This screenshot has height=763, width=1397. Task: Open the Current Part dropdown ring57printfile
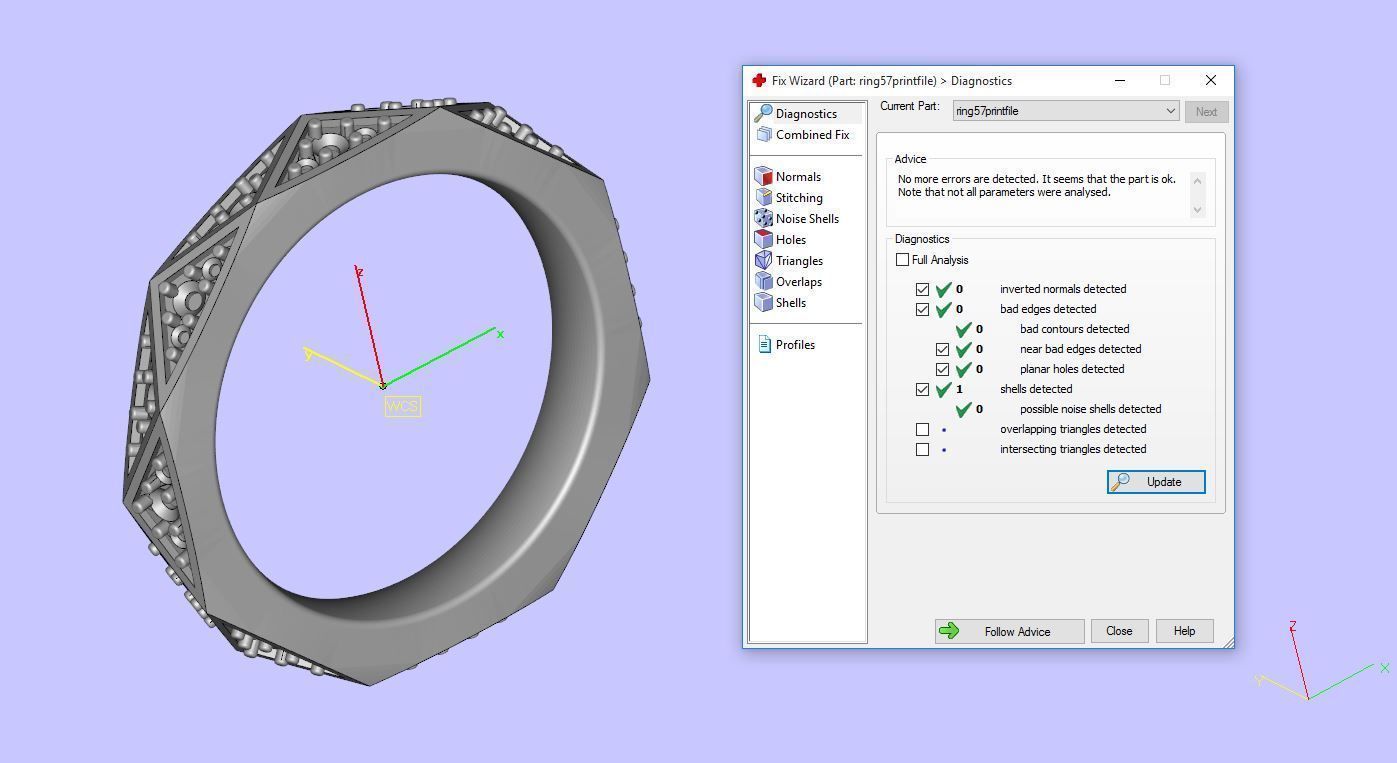[x=1066, y=111]
